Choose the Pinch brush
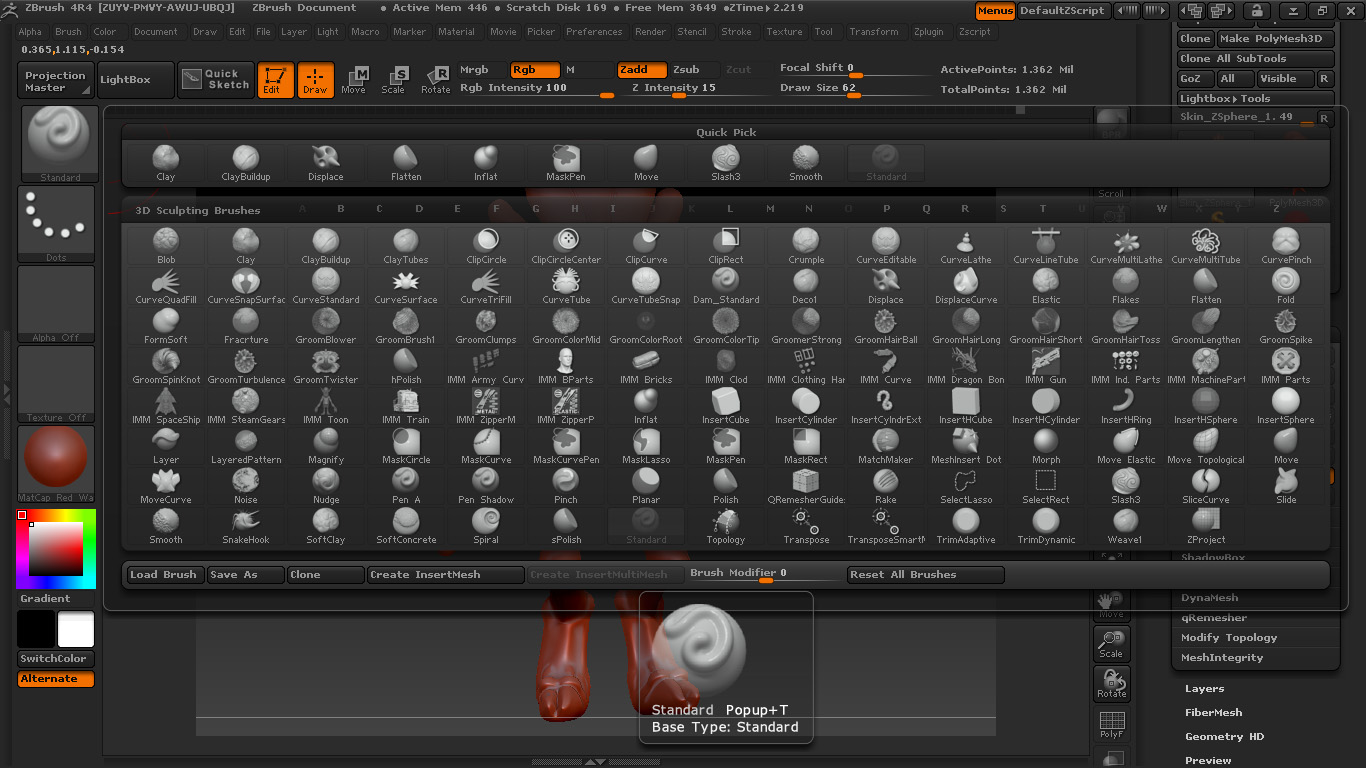 pyautogui.click(x=566, y=486)
